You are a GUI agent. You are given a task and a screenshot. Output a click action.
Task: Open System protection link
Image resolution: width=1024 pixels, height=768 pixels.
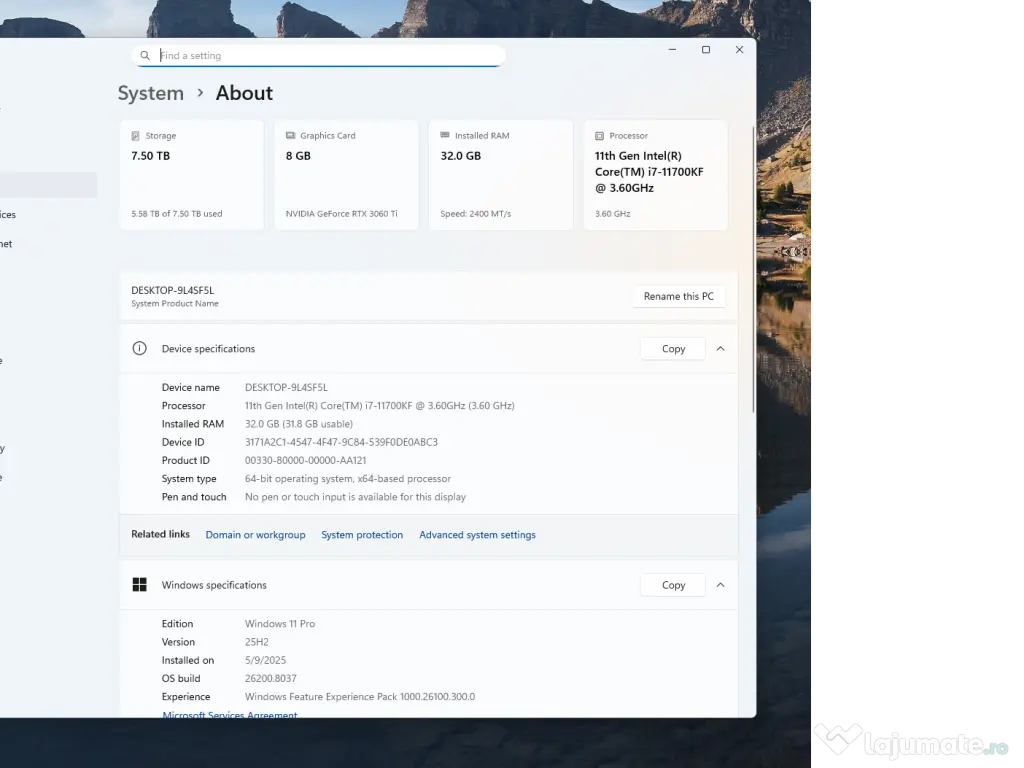(362, 535)
